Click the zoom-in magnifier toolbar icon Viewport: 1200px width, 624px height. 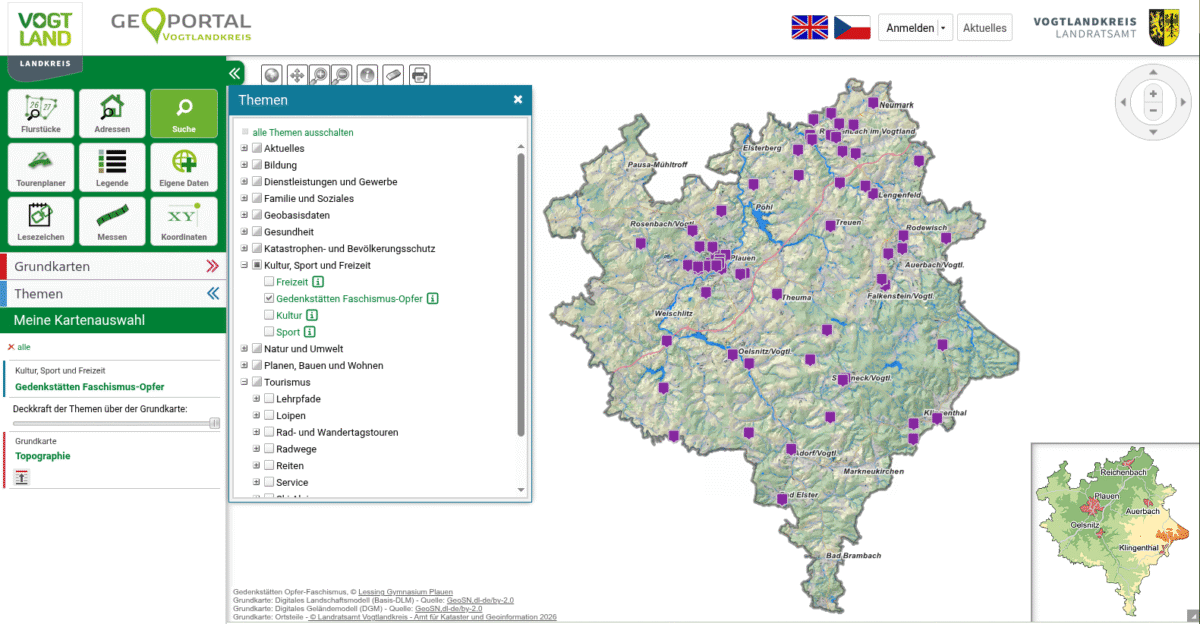[320, 75]
